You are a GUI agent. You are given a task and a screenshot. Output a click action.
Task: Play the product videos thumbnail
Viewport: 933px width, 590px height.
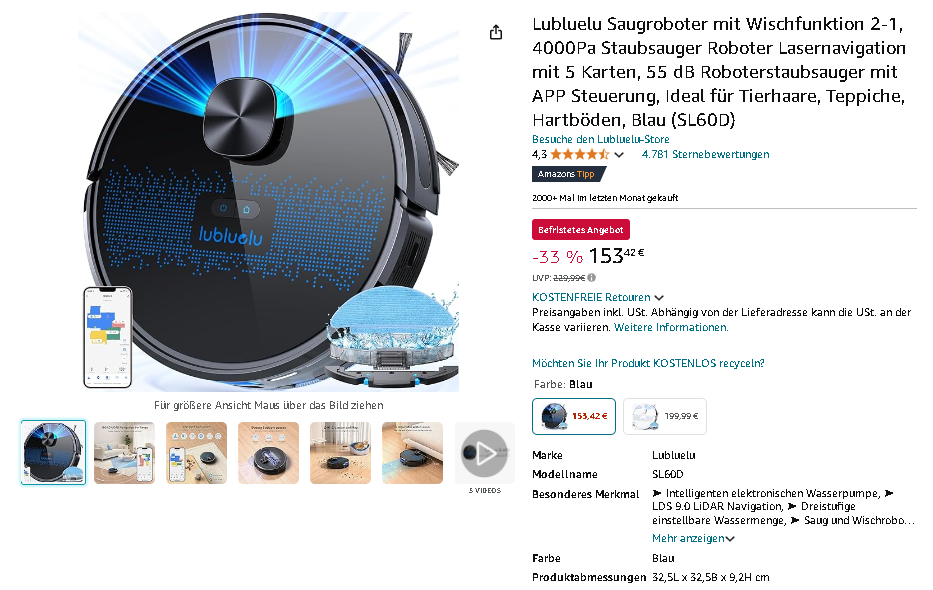click(x=484, y=453)
